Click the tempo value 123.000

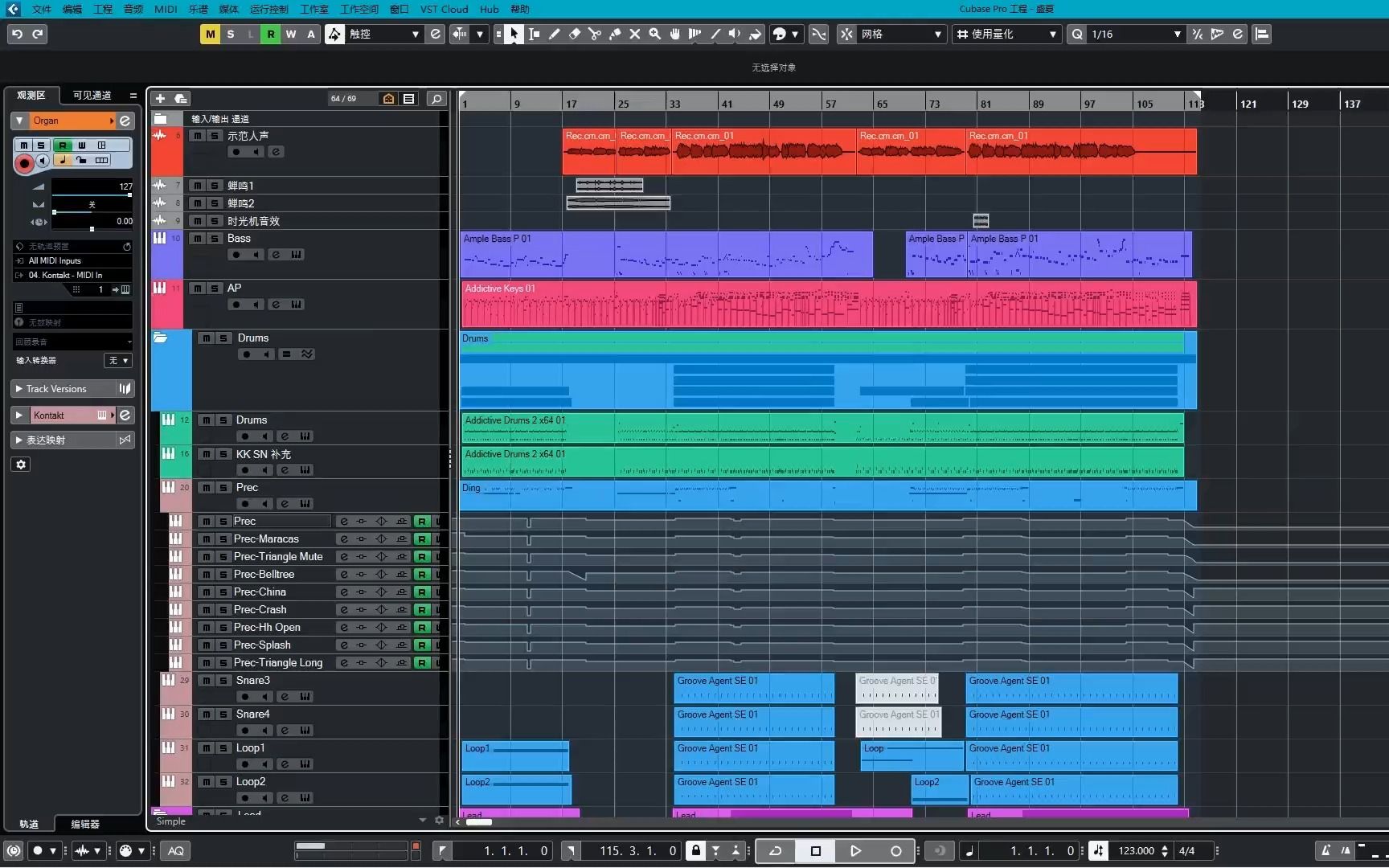point(1137,850)
